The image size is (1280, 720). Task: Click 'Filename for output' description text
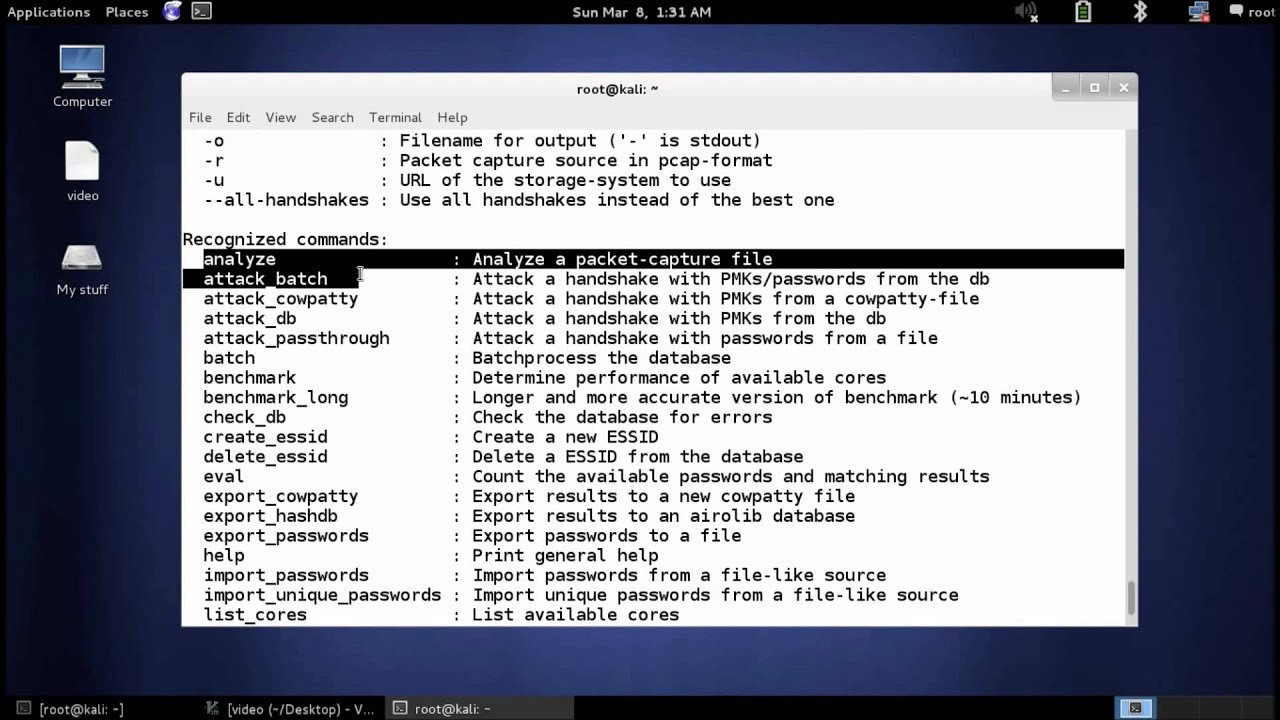tap(580, 141)
